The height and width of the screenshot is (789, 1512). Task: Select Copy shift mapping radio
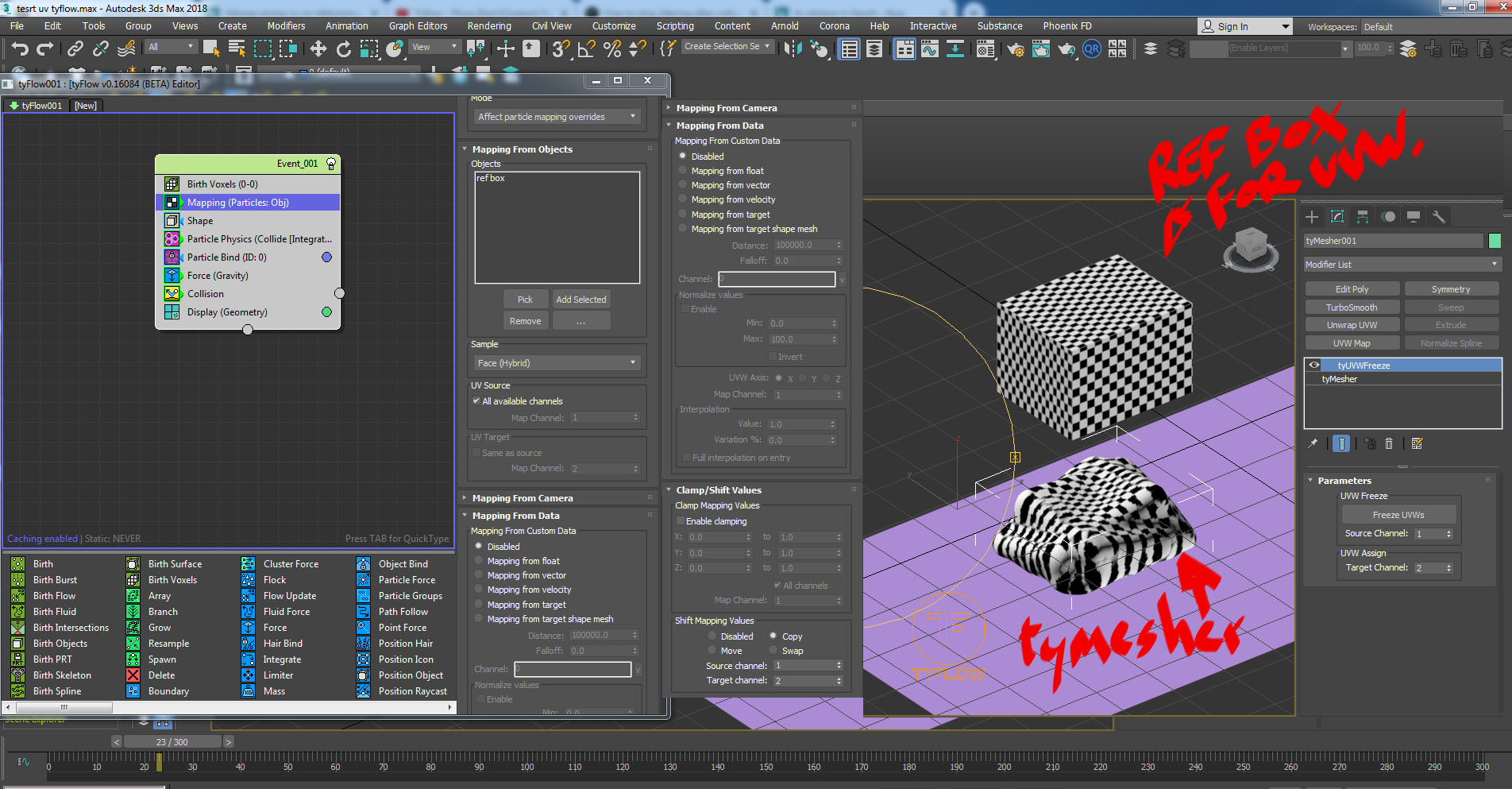(773, 636)
